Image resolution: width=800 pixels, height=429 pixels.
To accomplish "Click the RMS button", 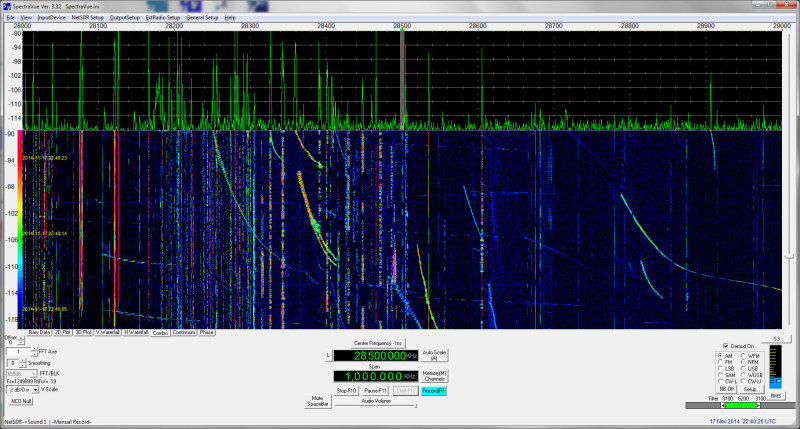I will coord(776,396).
